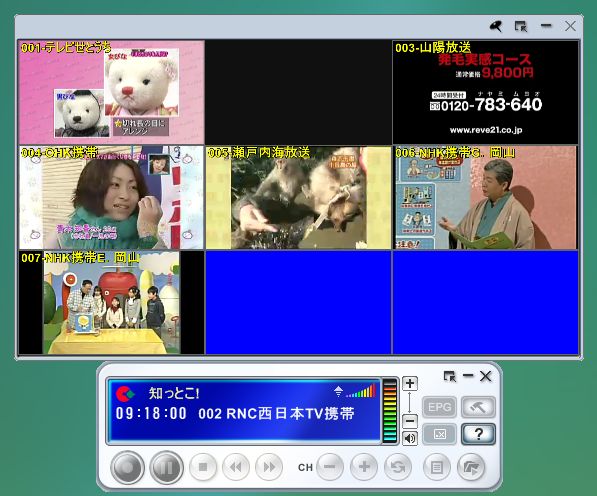Click the volume slider track between plus and minus
The image size is (597, 496).
click(410, 403)
